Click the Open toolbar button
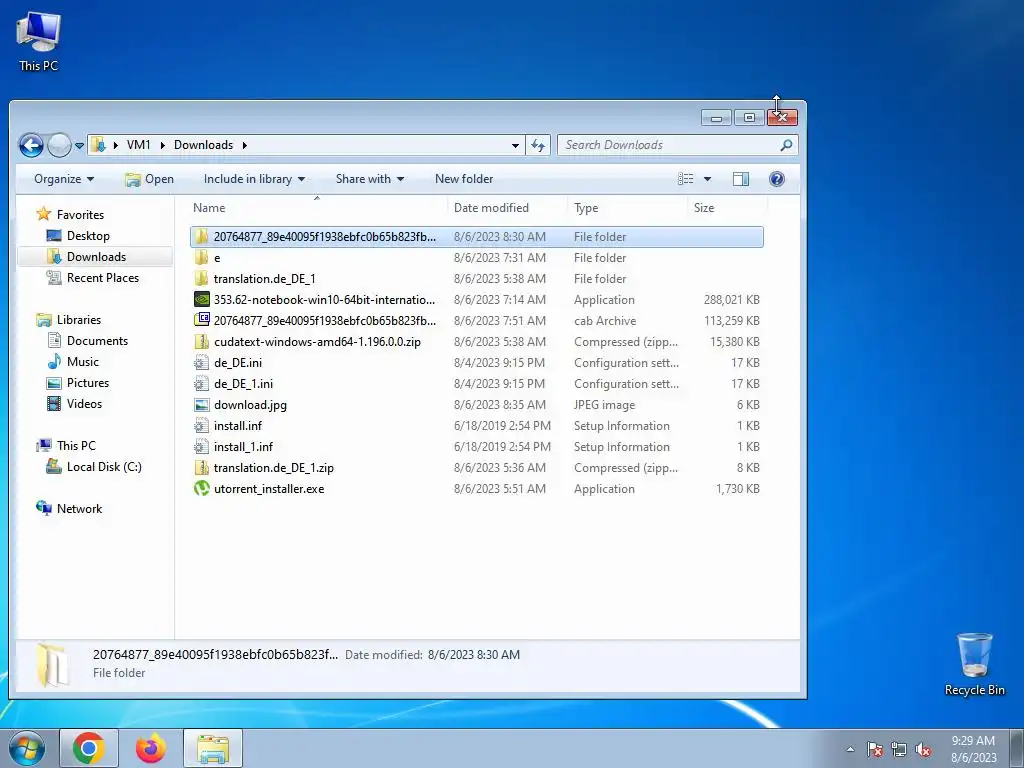The width and height of the screenshot is (1024, 768). click(x=149, y=179)
